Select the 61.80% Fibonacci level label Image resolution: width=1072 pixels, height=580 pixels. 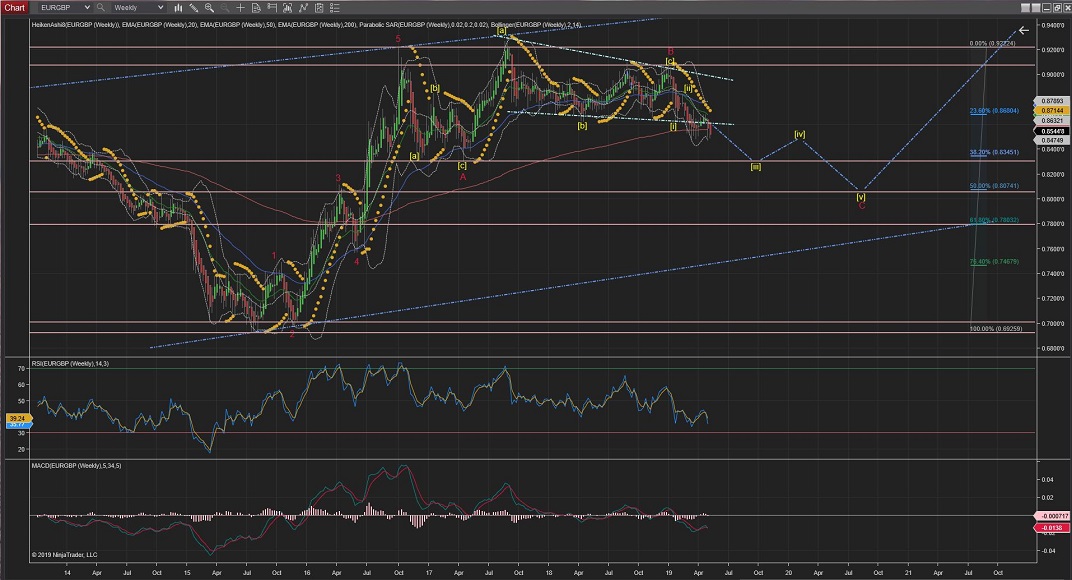point(994,220)
